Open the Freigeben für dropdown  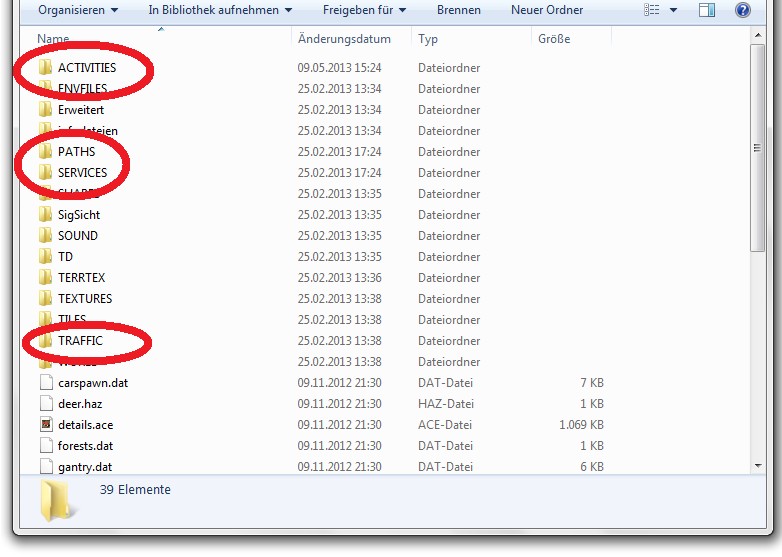click(366, 10)
